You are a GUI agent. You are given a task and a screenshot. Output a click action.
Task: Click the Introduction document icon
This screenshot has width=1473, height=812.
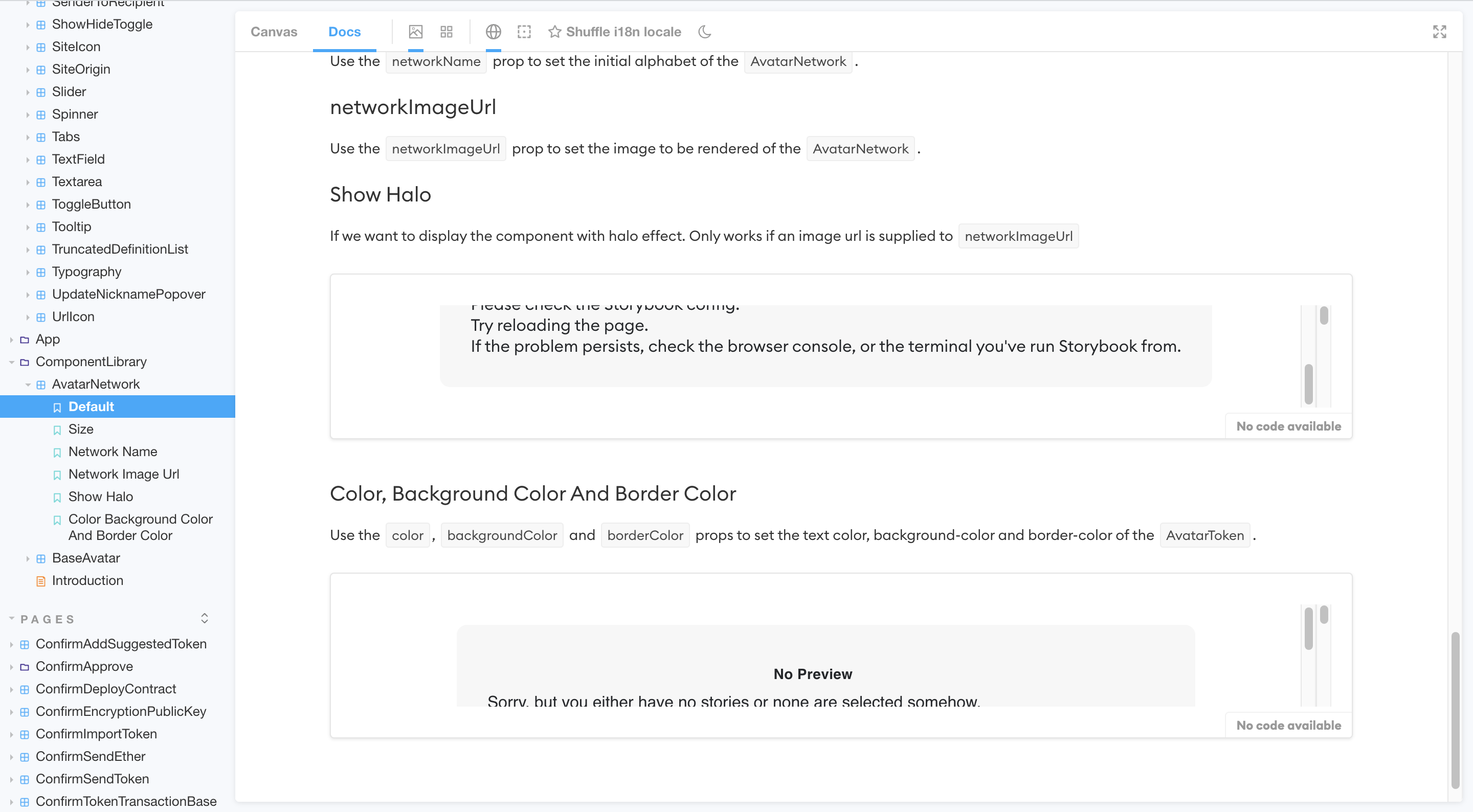click(x=40, y=581)
